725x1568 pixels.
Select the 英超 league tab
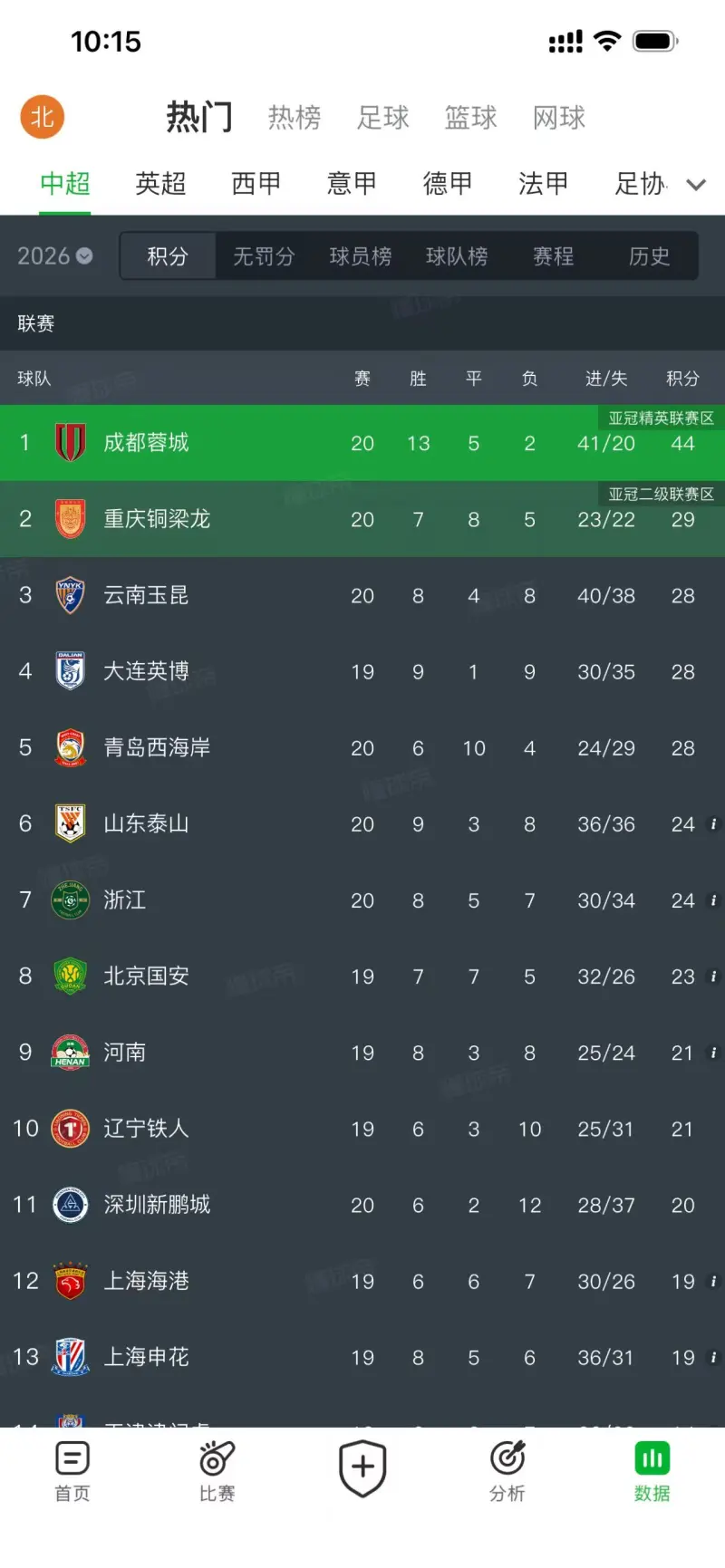[x=160, y=184]
